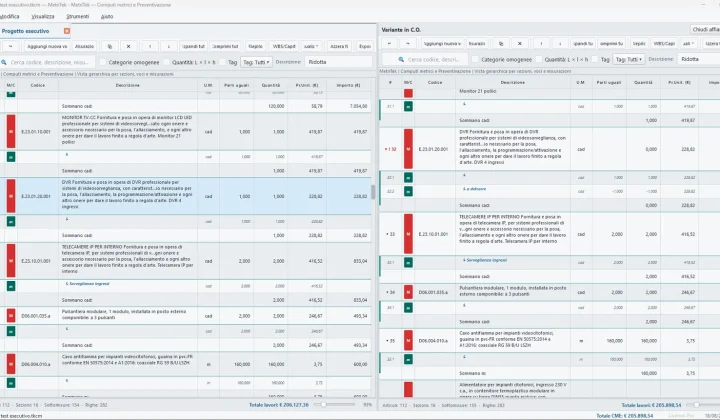
Task: Close the Progetto esecutivo tab
Action: pos(67,31)
